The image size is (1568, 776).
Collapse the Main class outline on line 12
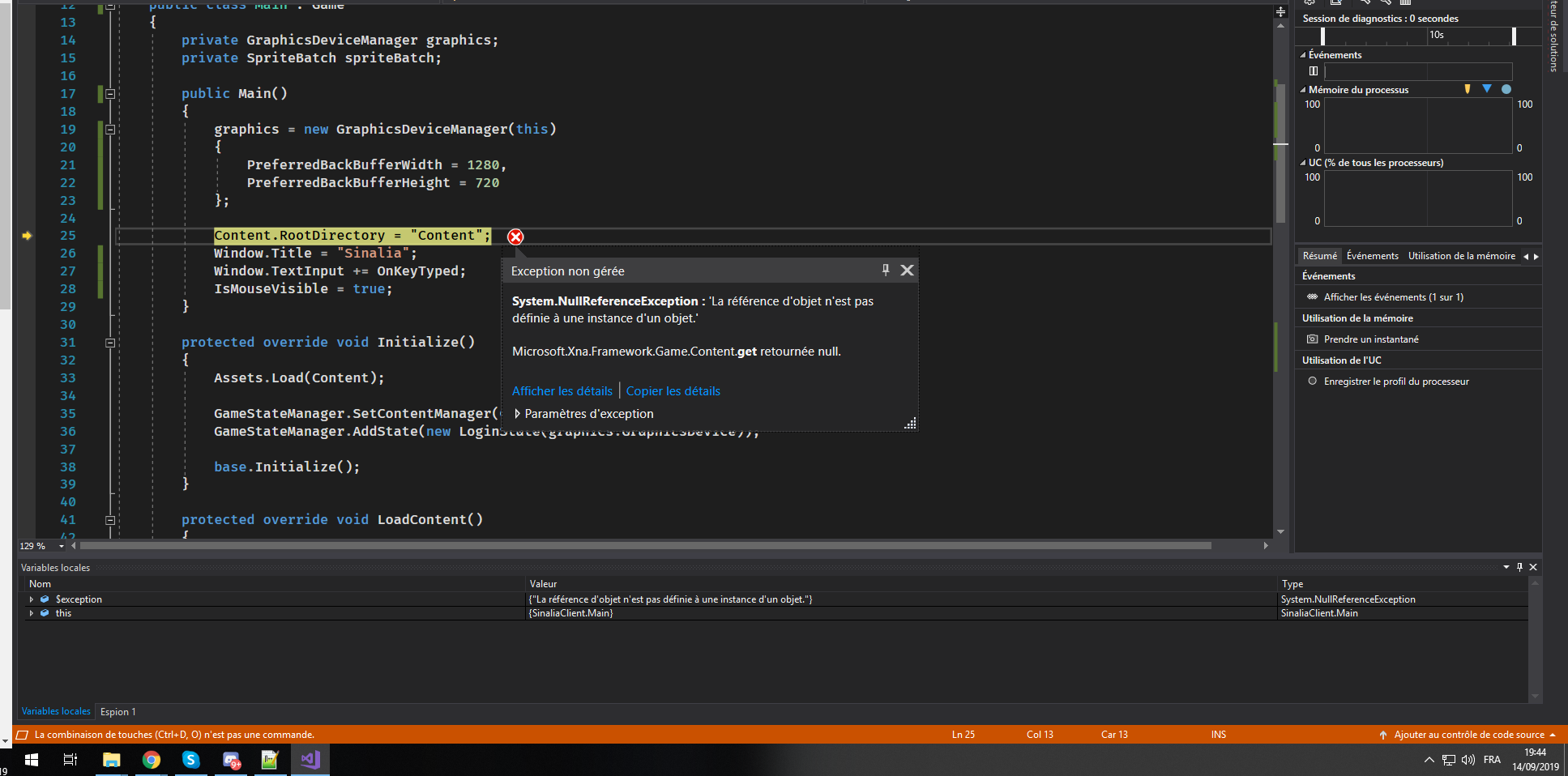click(110, 5)
